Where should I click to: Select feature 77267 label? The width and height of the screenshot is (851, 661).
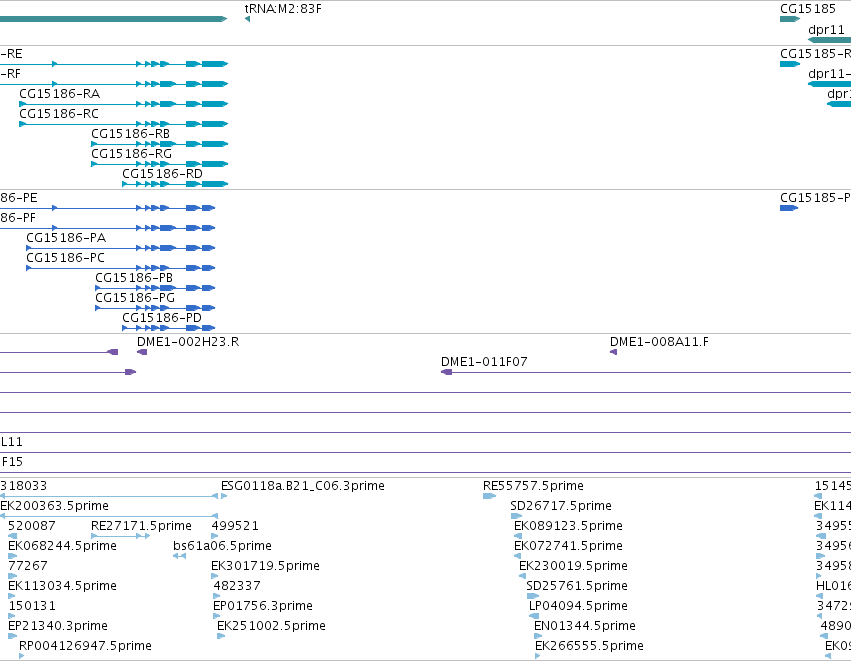coord(28,566)
